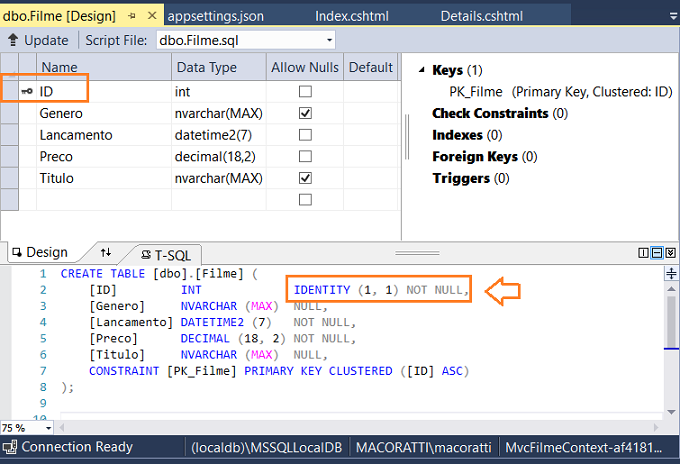Screen dimensions: 680x464
Task: Toggle Allow Nulls for ID column
Action: click(x=305, y=91)
